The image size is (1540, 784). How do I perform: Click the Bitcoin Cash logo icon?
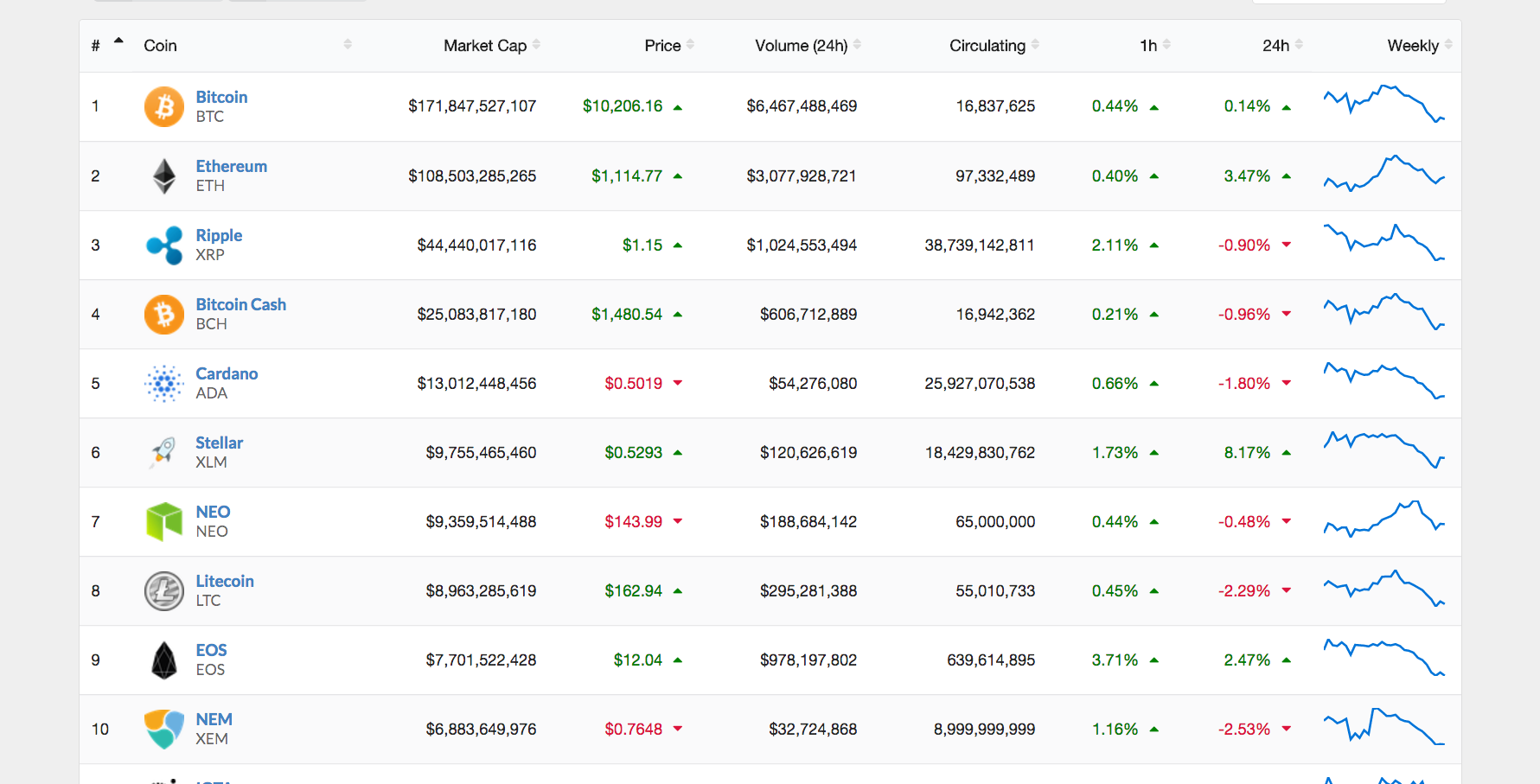tap(163, 315)
